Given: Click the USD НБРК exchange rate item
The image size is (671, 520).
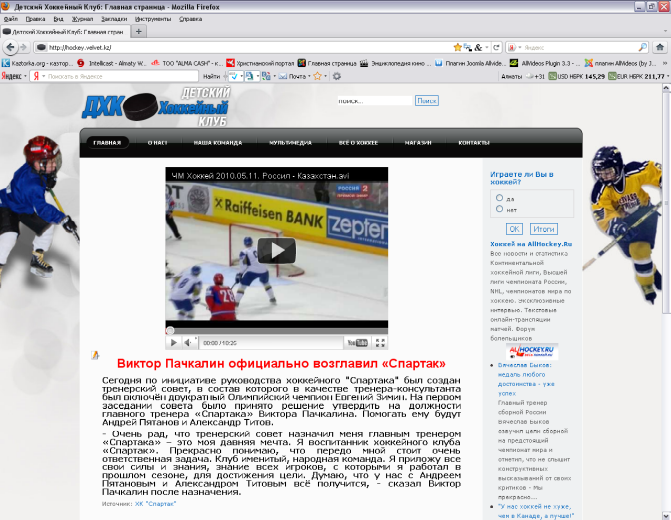Looking at the screenshot, I should pyautogui.click(x=577, y=76).
